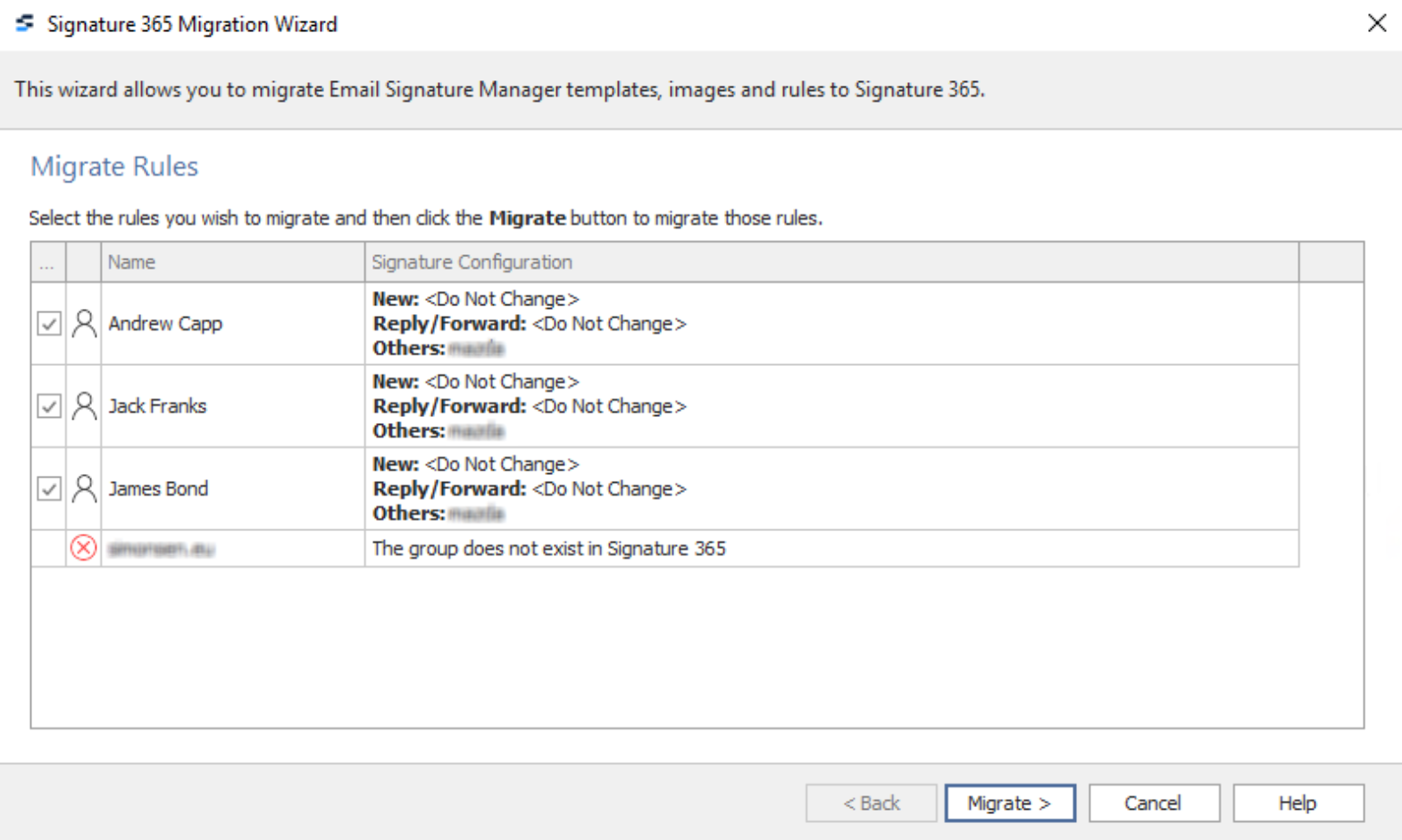
Task: Uncheck the James Bond rule checkbox
Action: [x=49, y=488]
